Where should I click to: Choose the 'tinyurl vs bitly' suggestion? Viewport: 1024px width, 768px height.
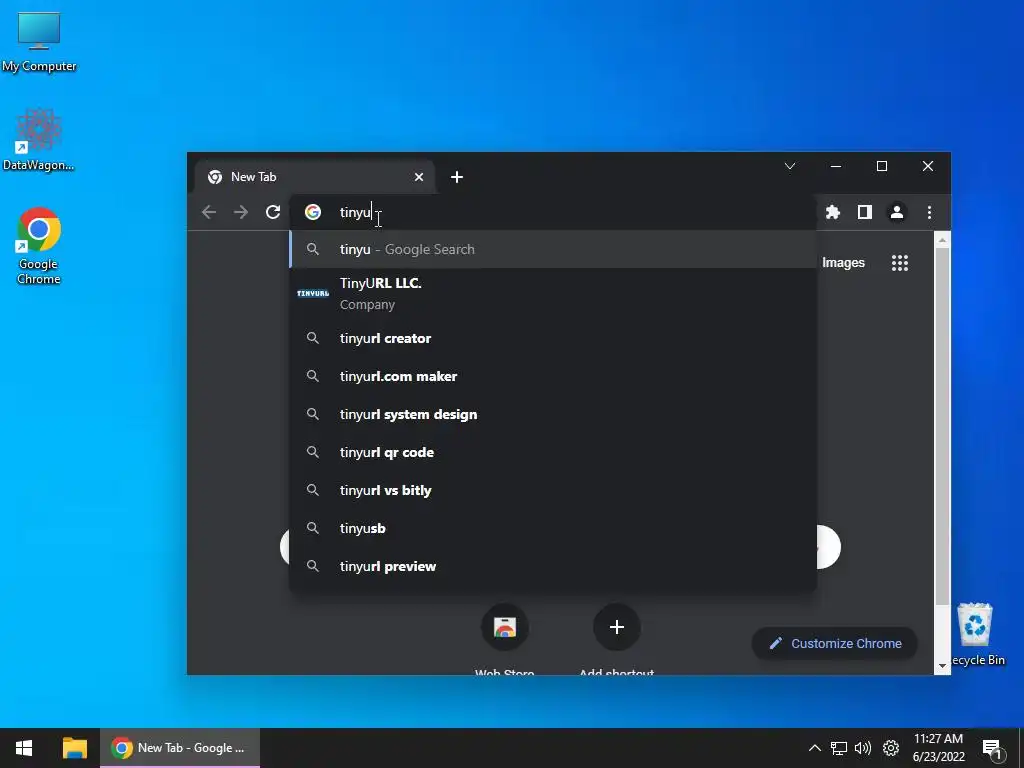pyautogui.click(x=552, y=490)
